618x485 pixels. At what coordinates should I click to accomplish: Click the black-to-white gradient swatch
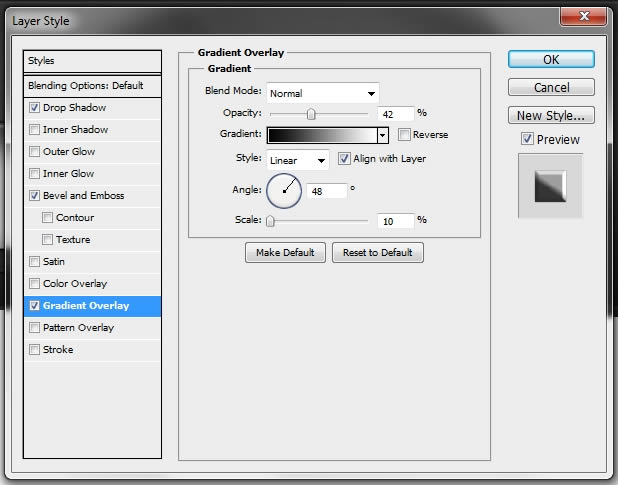[322, 135]
